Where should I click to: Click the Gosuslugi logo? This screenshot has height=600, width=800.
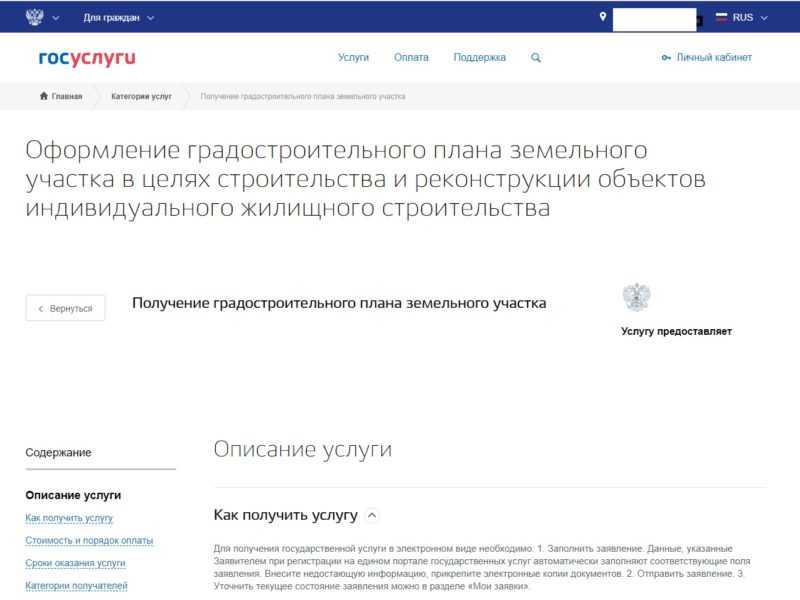coord(87,58)
